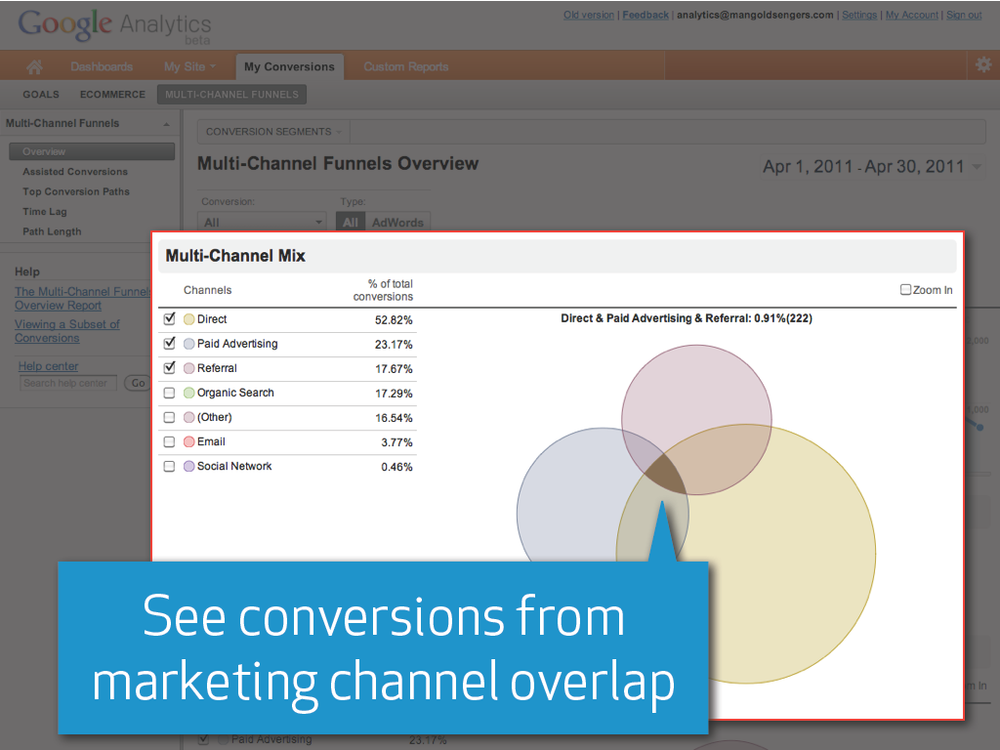Open the settings gear icon top right
The width and height of the screenshot is (1000, 750).
pyautogui.click(x=983, y=64)
